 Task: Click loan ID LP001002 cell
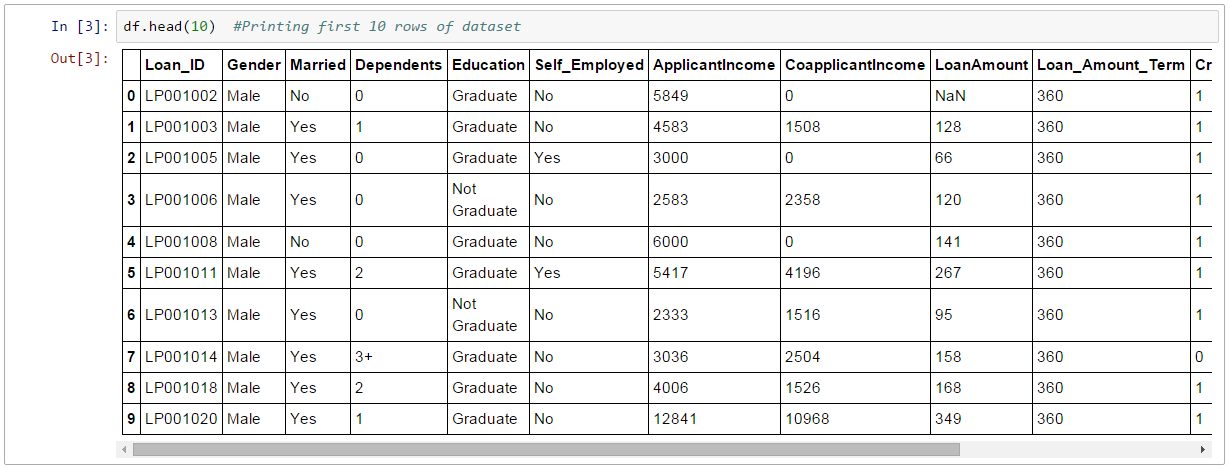tap(181, 96)
